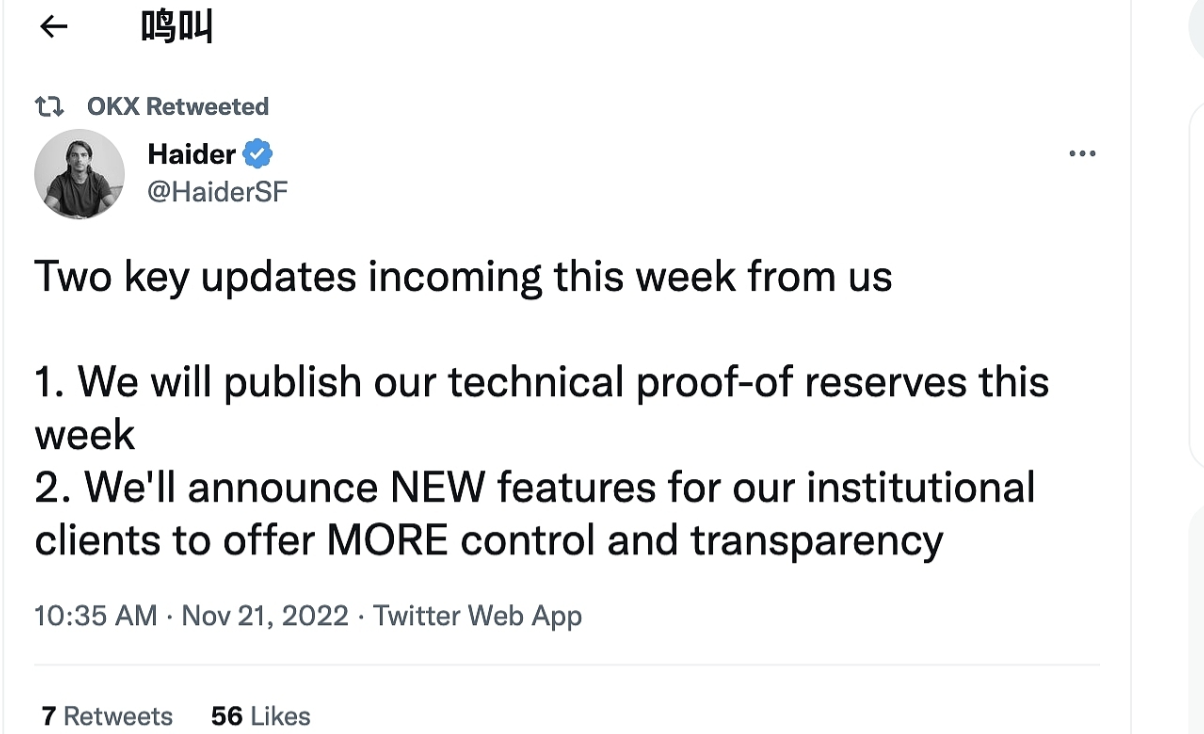
Task: Open the three-dot more options menu
Action: 1082,154
